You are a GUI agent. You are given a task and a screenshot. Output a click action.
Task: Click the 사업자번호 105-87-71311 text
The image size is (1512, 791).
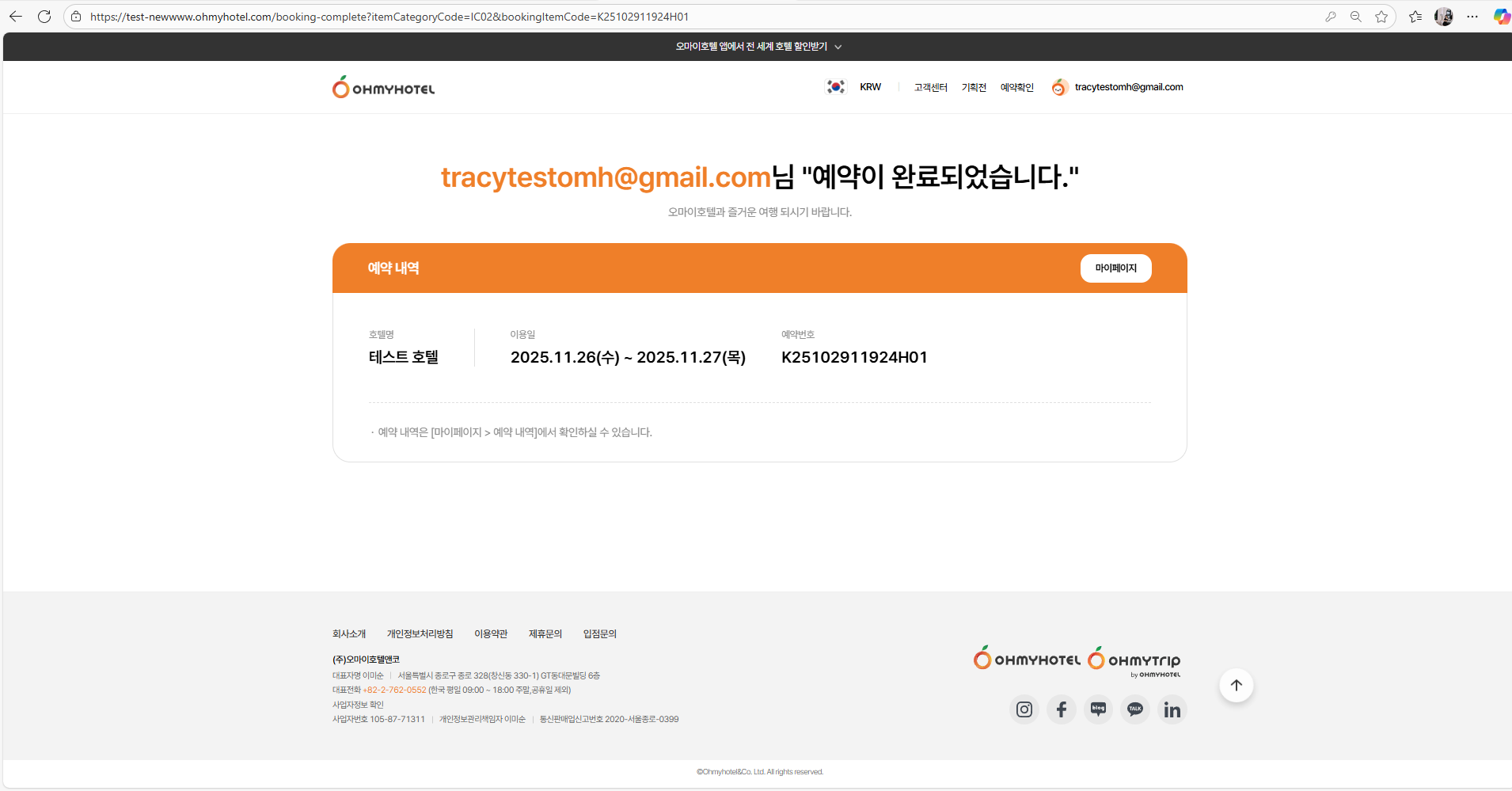pos(378,719)
